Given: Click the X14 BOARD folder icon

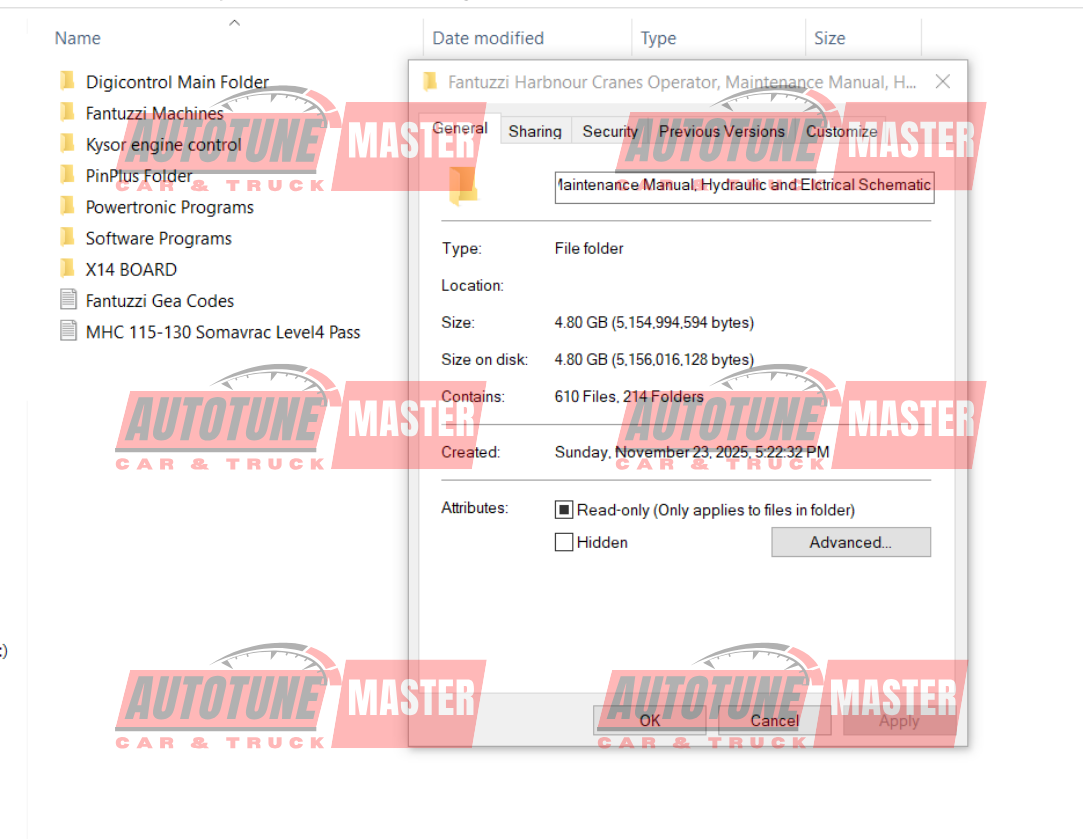Looking at the screenshot, I should pyautogui.click(x=68, y=269).
